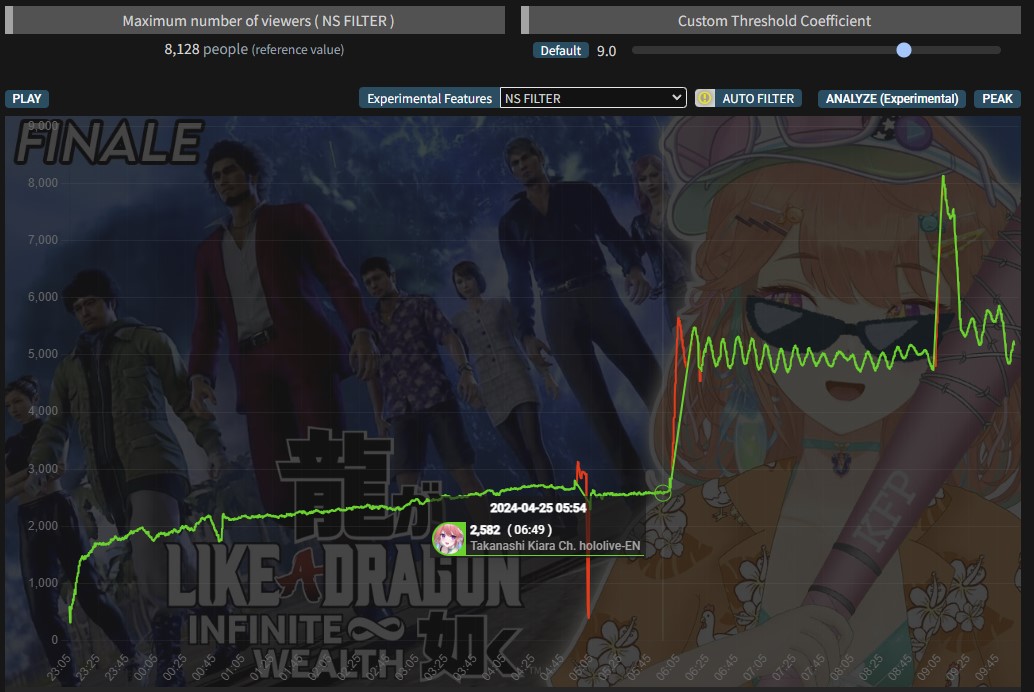Click the Custom Threshold Coefficient header
1034x692 pixels.
(x=774, y=20)
